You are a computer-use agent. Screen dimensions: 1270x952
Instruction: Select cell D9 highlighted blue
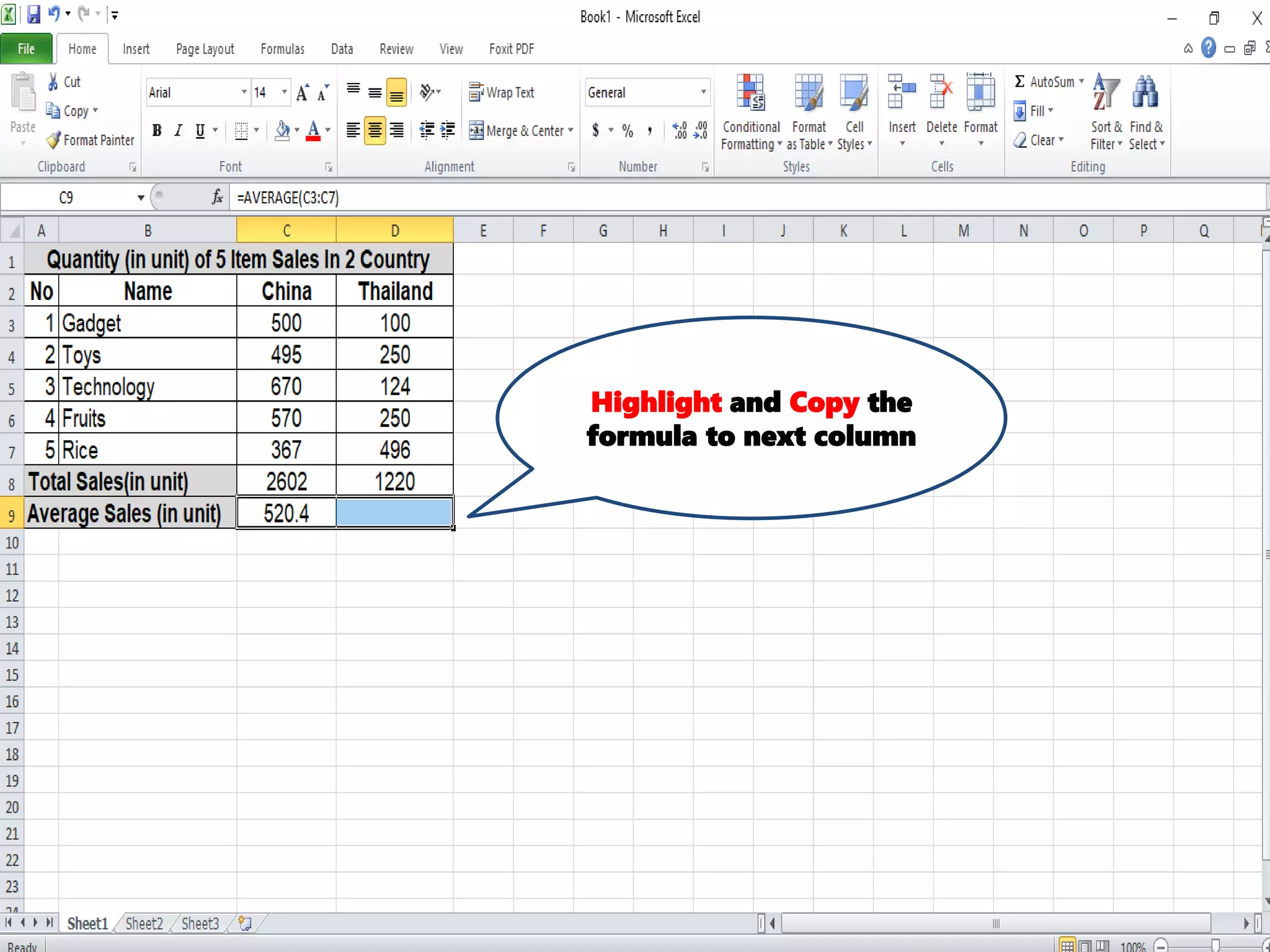click(x=394, y=513)
